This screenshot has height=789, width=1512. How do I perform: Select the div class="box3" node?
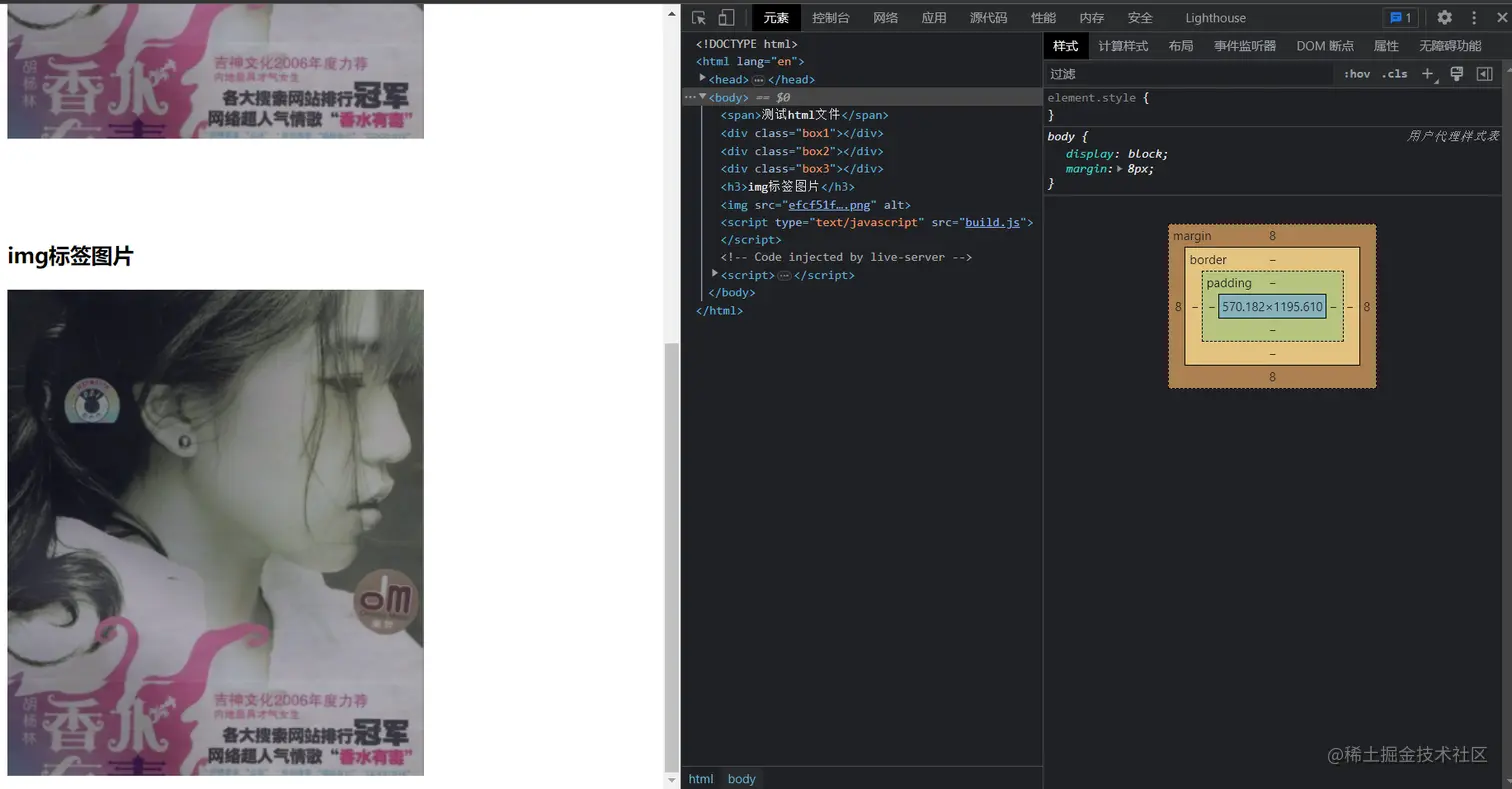point(802,169)
